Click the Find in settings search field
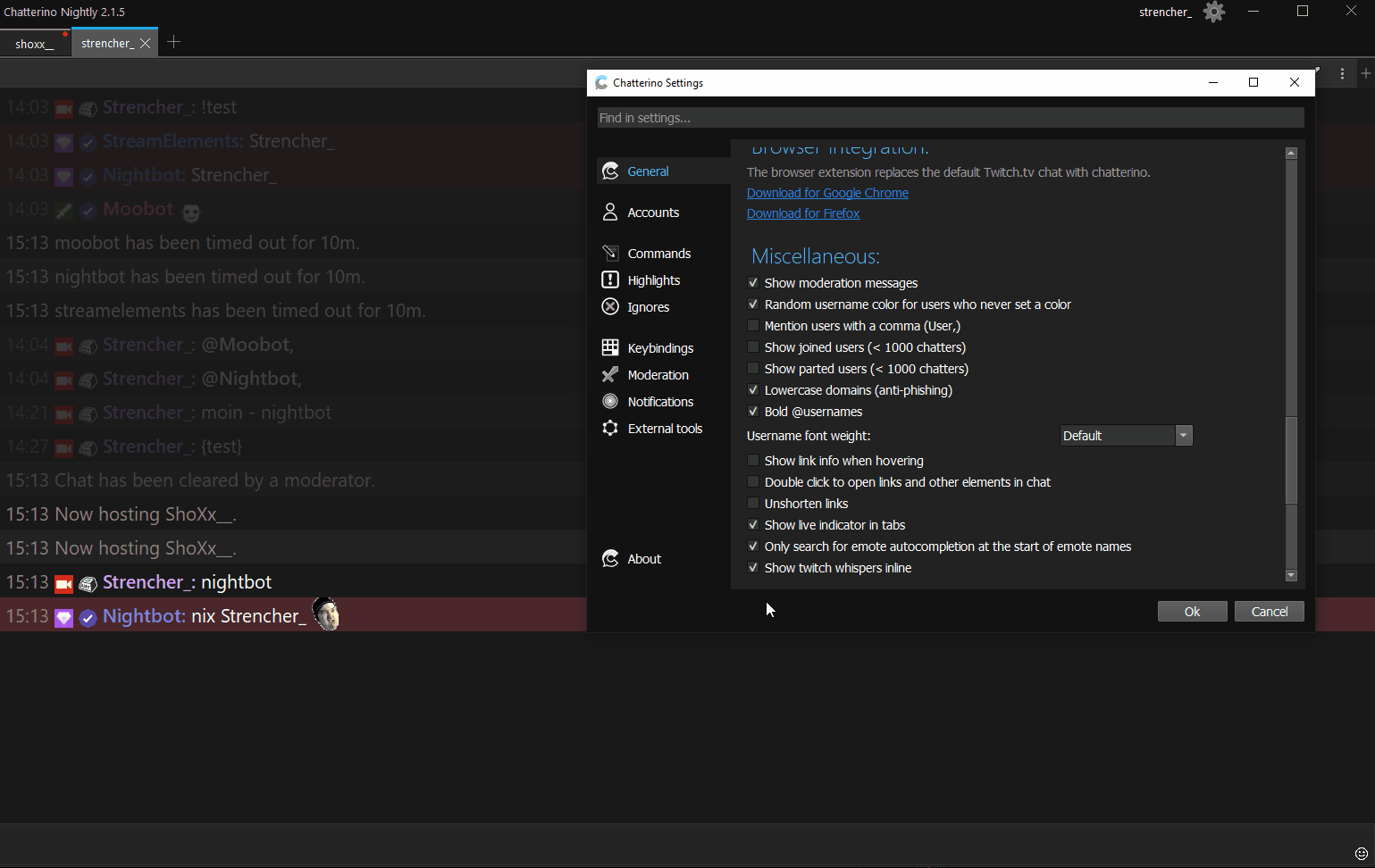This screenshot has width=1375, height=868. 951,118
